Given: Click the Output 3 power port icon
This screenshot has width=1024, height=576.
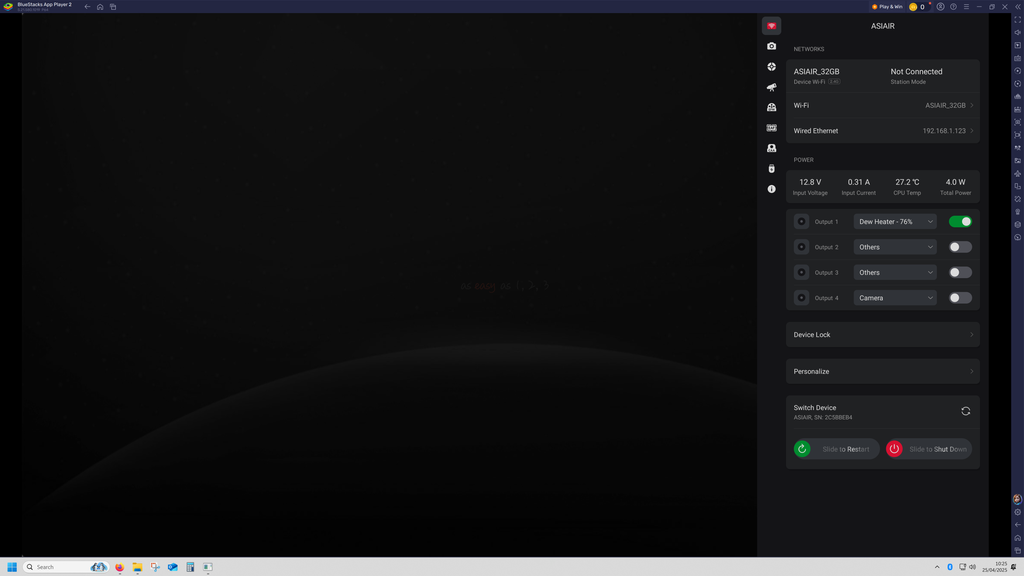Looking at the screenshot, I should coord(801,272).
